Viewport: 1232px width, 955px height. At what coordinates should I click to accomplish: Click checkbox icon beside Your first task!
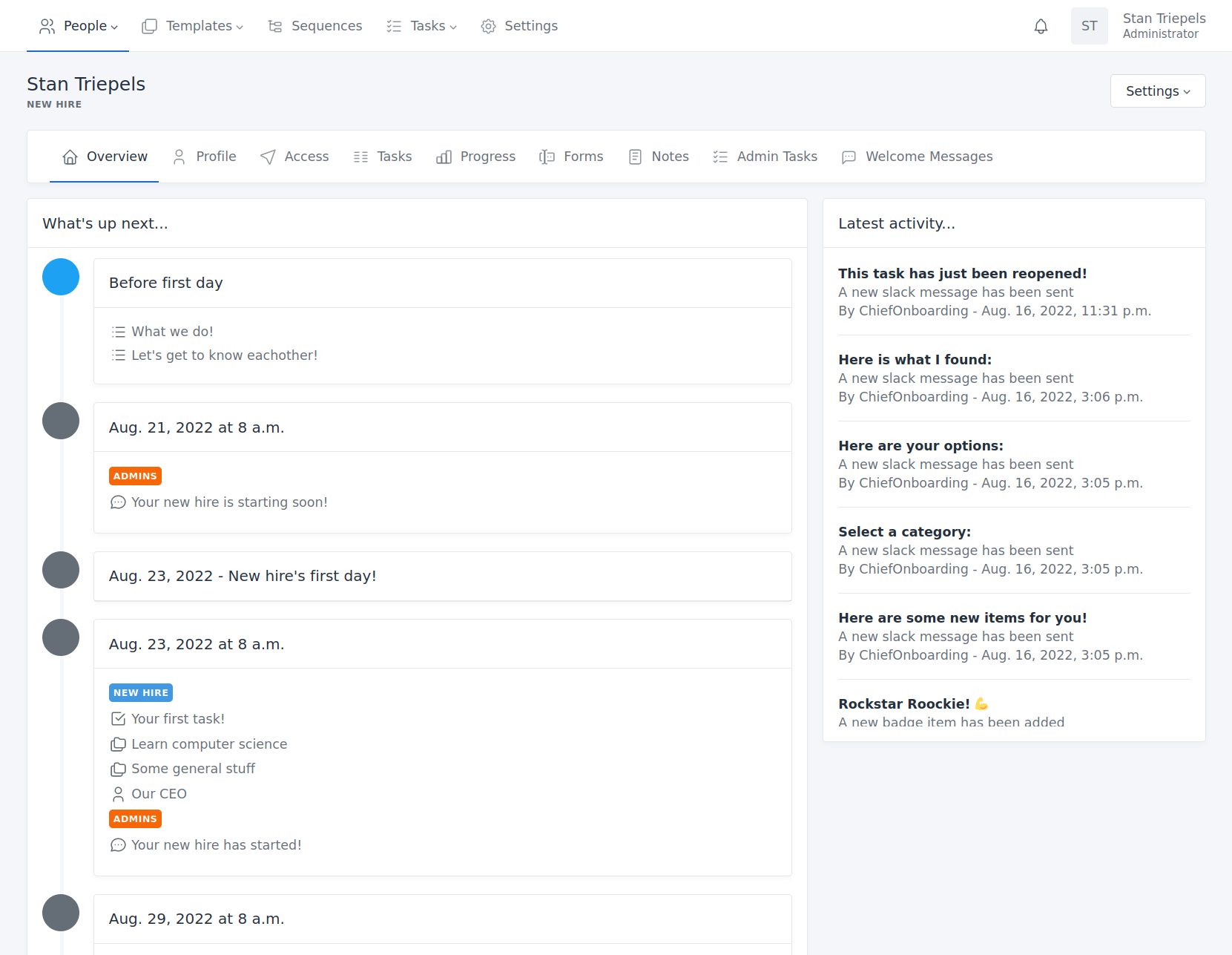118,719
